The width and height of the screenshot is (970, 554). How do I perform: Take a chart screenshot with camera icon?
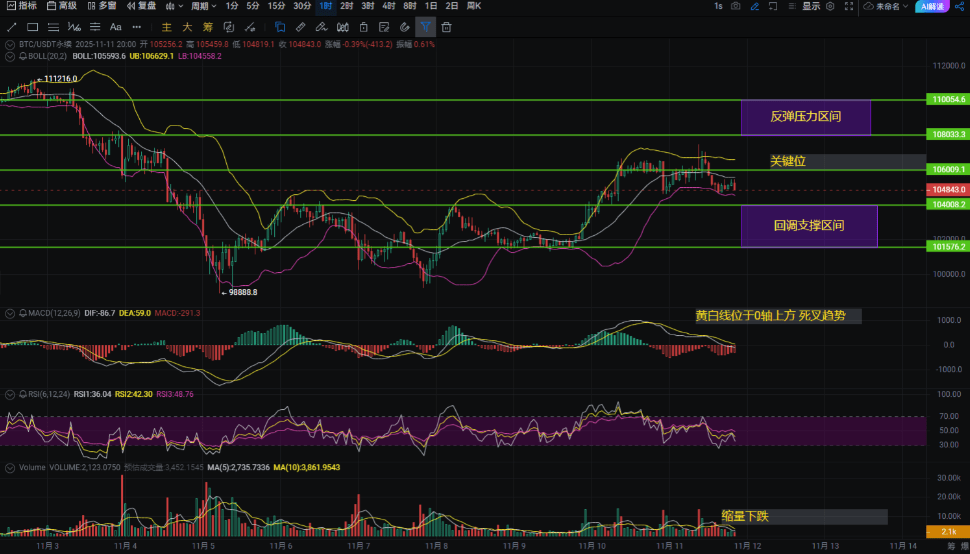point(736,6)
